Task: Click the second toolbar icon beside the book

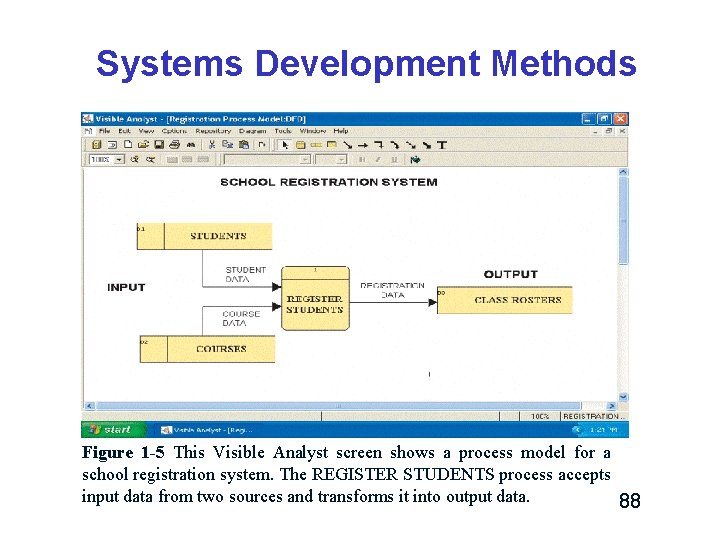Action: coord(112,145)
